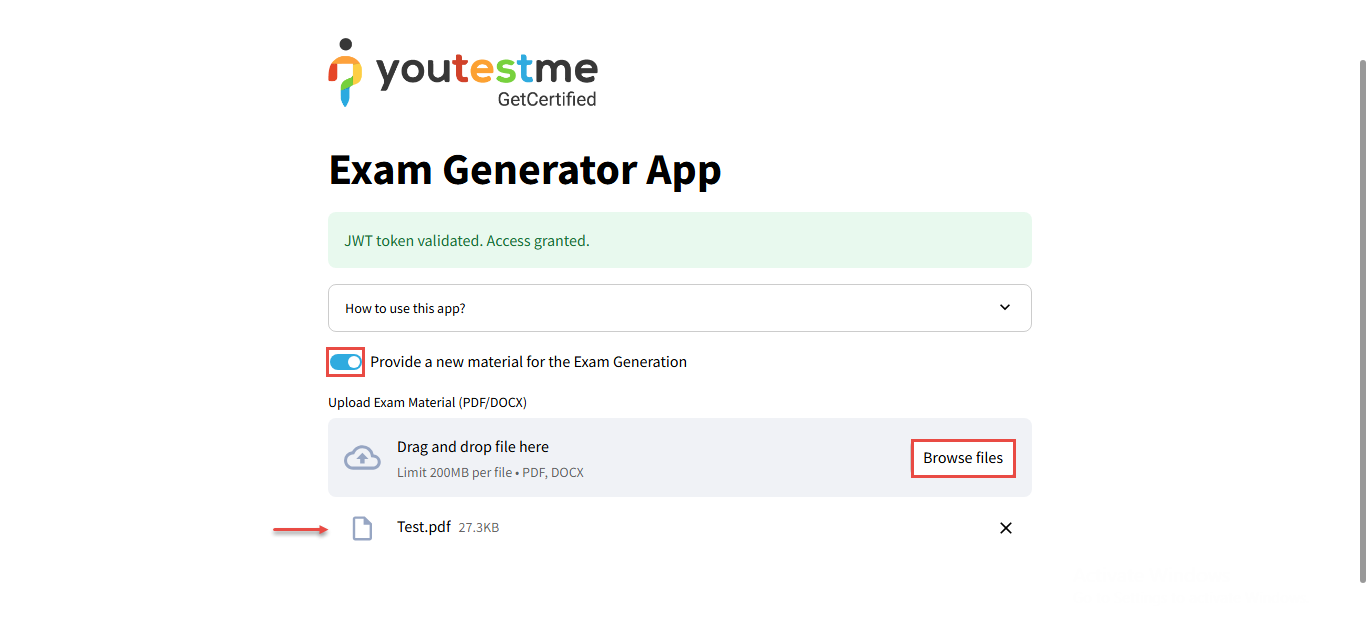
Task: Click the 'Browse files' button
Action: click(x=962, y=458)
